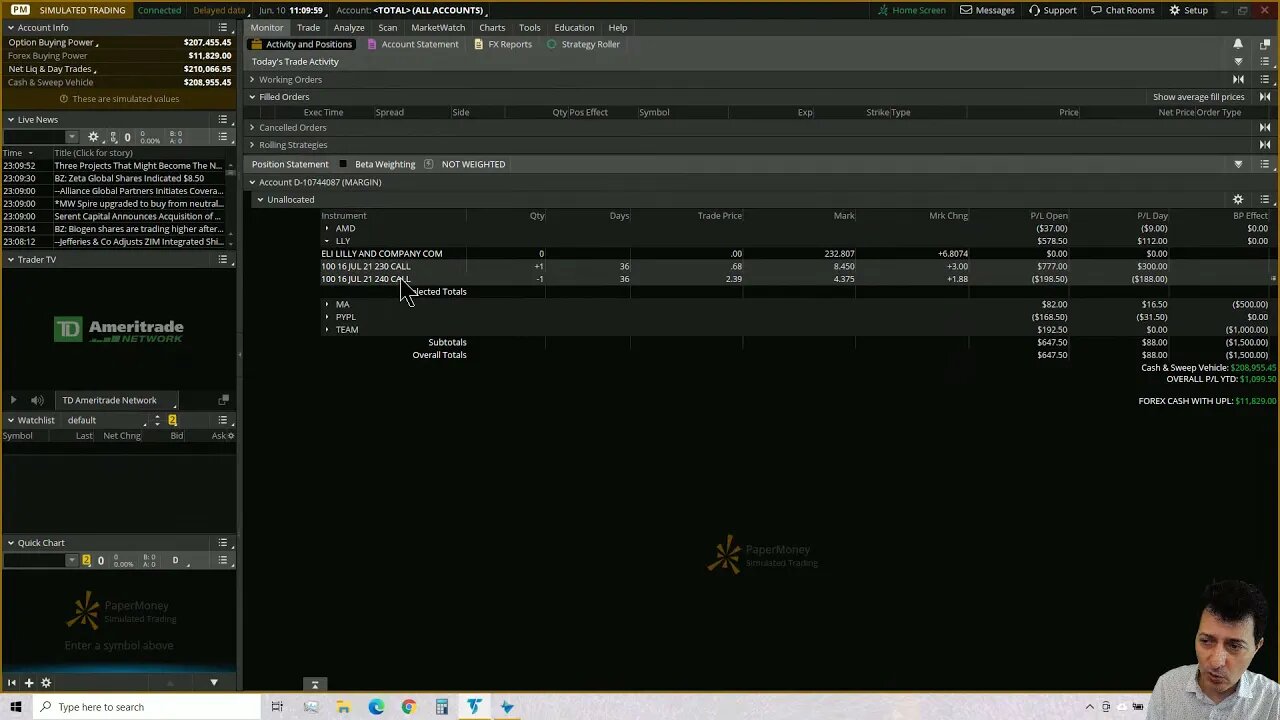
Task: Expand the TEAM position row
Action: (x=327, y=330)
